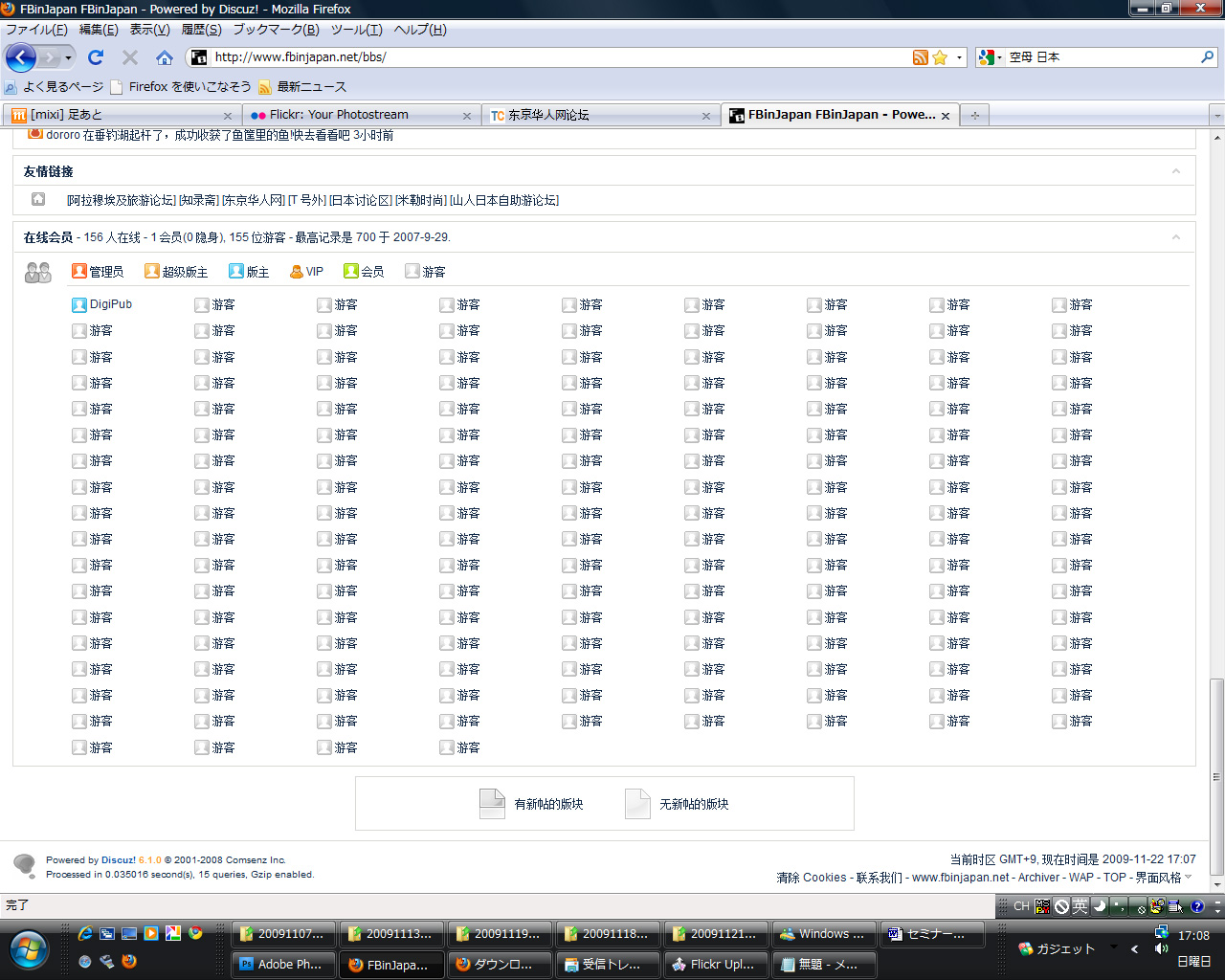Bookmark this page with the star icon

point(940,57)
